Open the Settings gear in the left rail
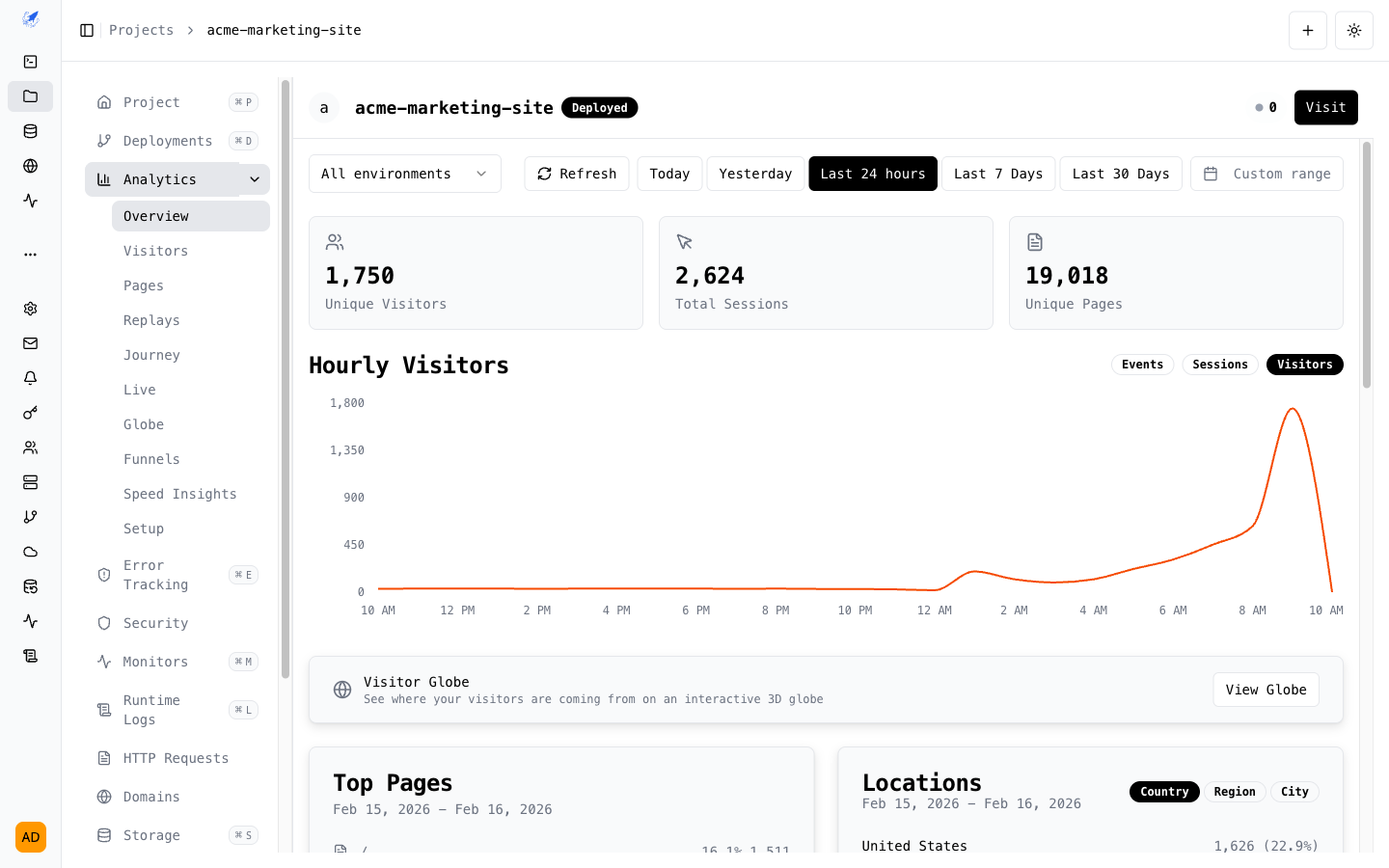This screenshot has height=868, width=1389. pyautogui.click(x=30, y=309)
